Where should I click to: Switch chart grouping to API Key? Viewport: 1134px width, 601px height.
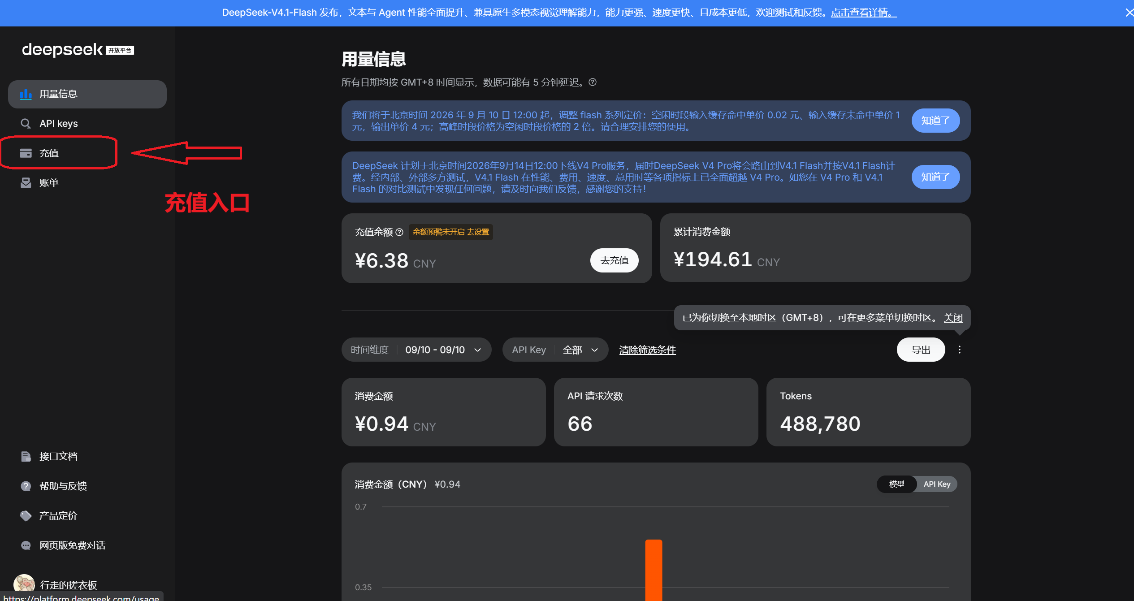pyautogui.click(x=937, y=485)
